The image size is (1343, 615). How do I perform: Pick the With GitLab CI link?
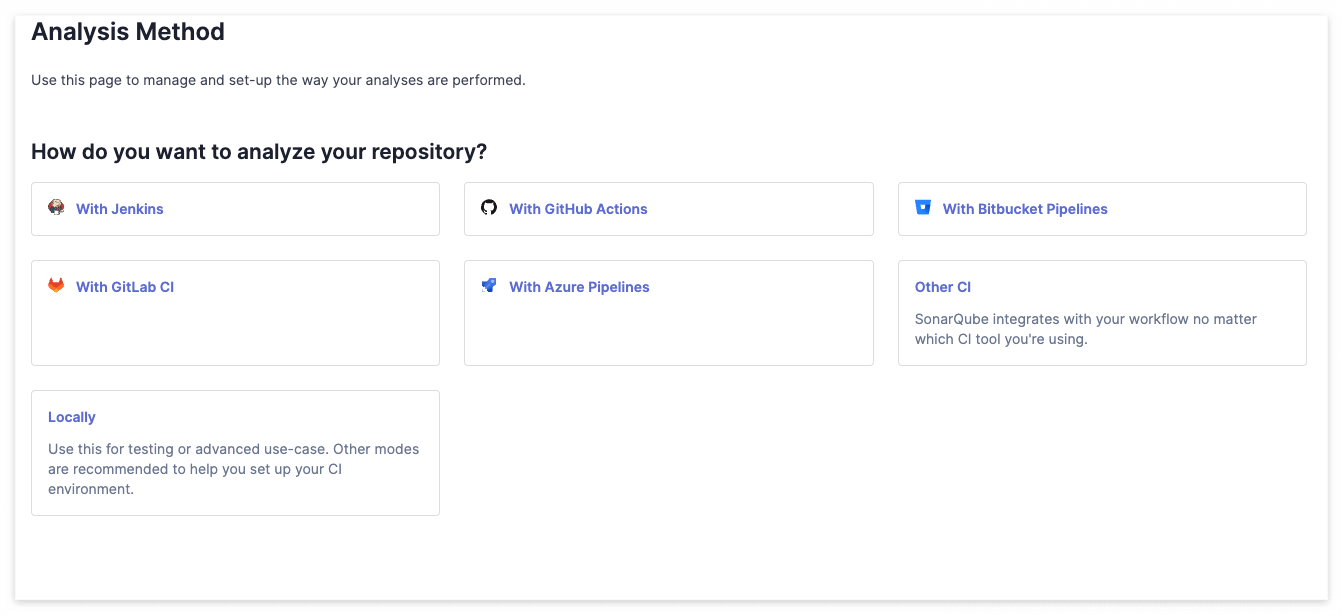(x=125, y=287)
